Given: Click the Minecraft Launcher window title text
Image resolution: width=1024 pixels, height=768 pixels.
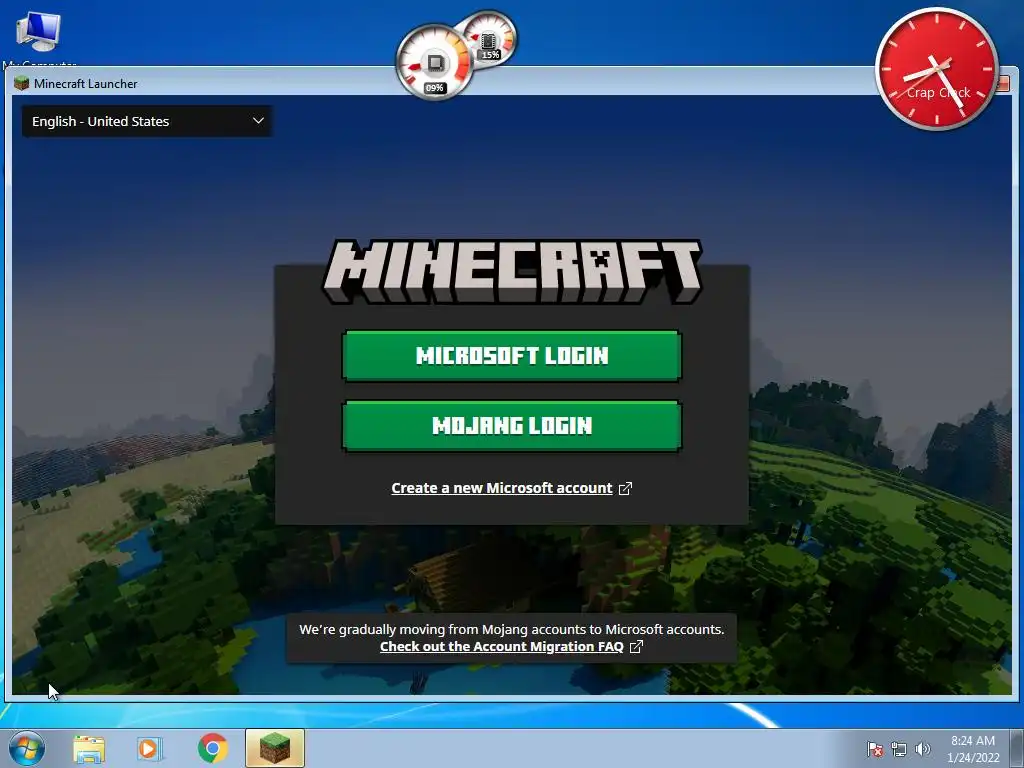Looking at the screenshot, I should pos(86,84).
